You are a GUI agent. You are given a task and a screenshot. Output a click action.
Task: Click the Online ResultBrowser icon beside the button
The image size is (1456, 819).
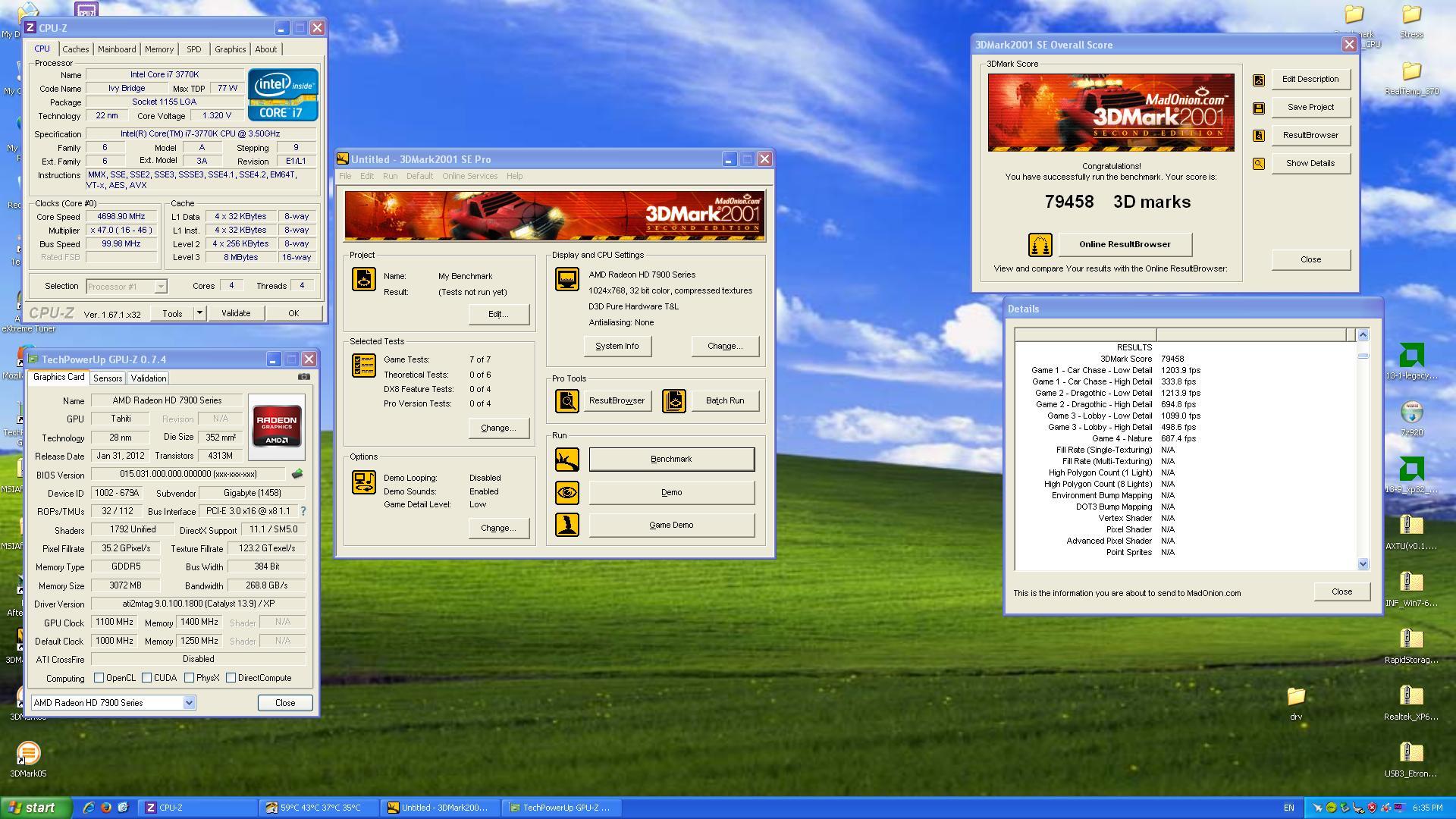tap(1040, 245)
